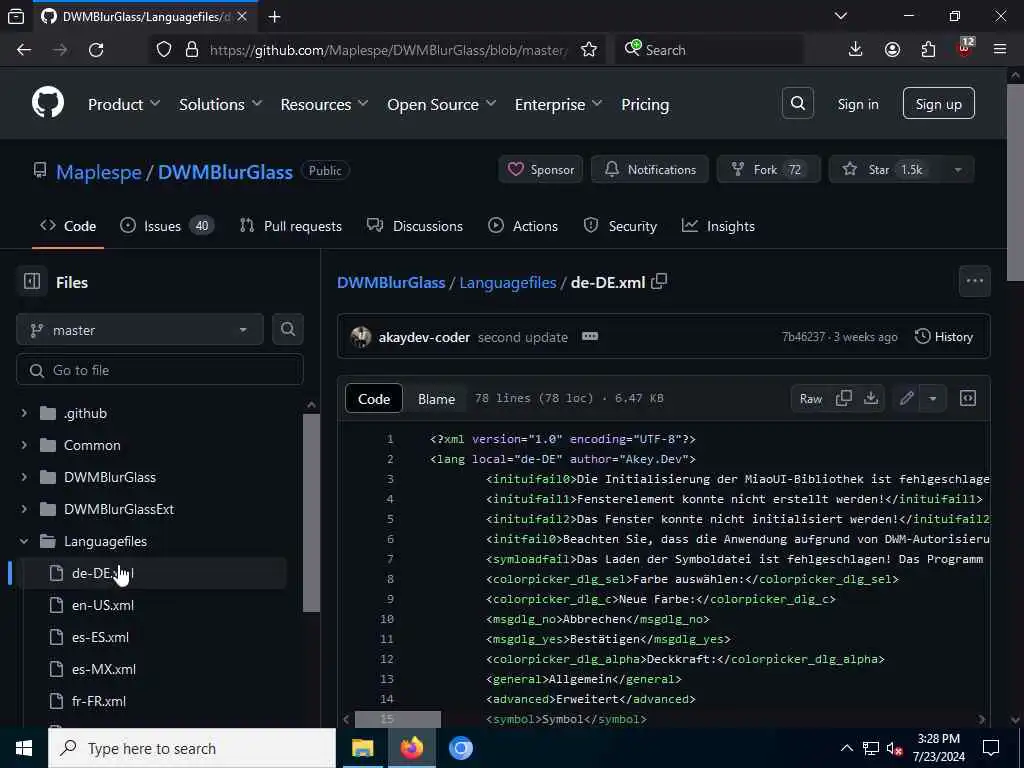1024x768 pixels.
Task: Download the raw file icon
Action: [871, 398]
